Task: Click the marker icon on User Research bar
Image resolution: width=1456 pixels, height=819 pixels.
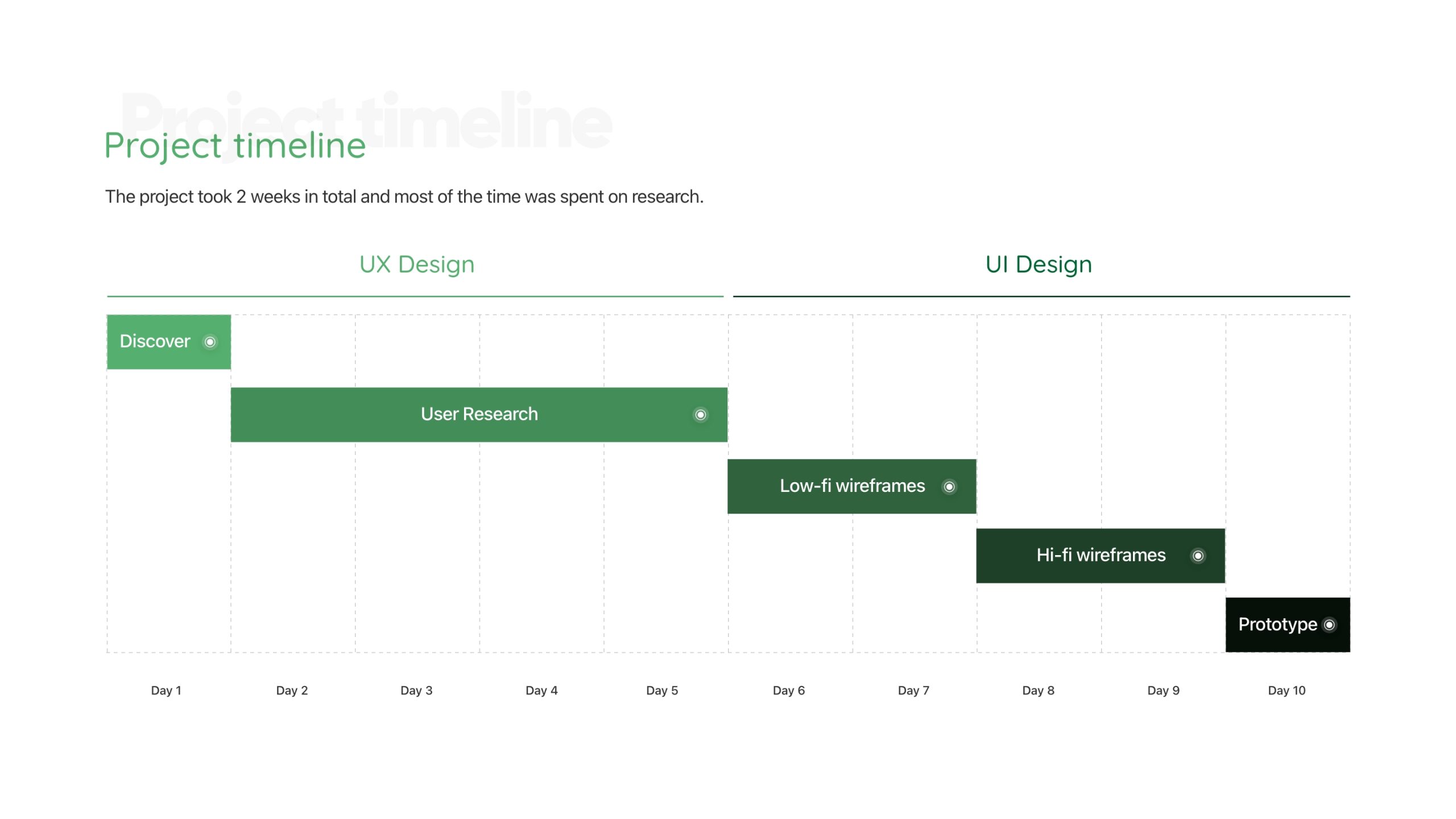Action: [700, 415]
